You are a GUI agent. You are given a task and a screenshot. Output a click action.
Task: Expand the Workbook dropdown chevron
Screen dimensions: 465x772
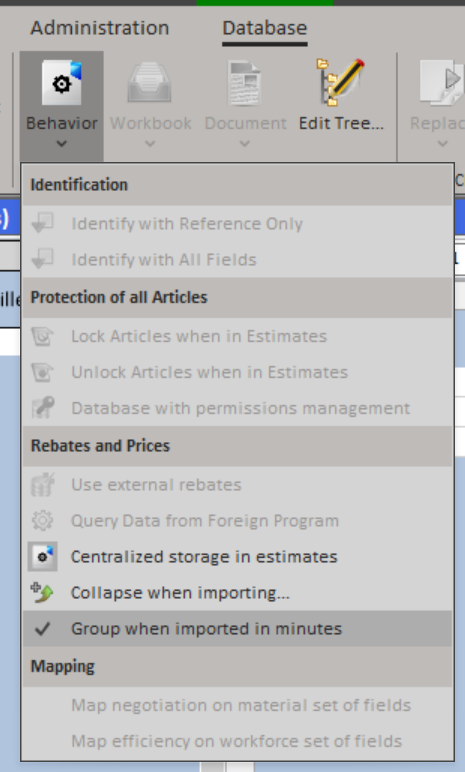tap(150, 144)
